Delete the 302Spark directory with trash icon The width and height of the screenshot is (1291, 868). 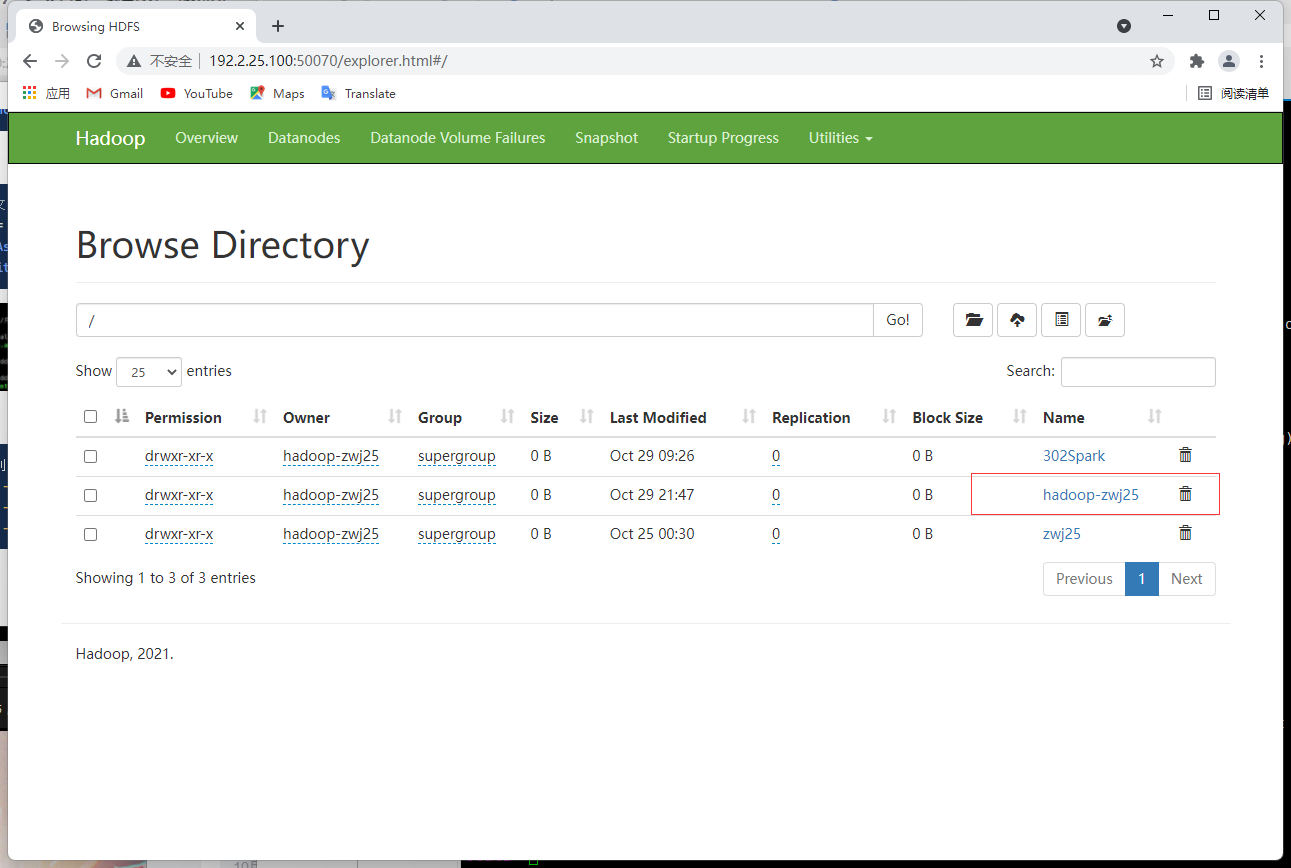coord(1185,455)
